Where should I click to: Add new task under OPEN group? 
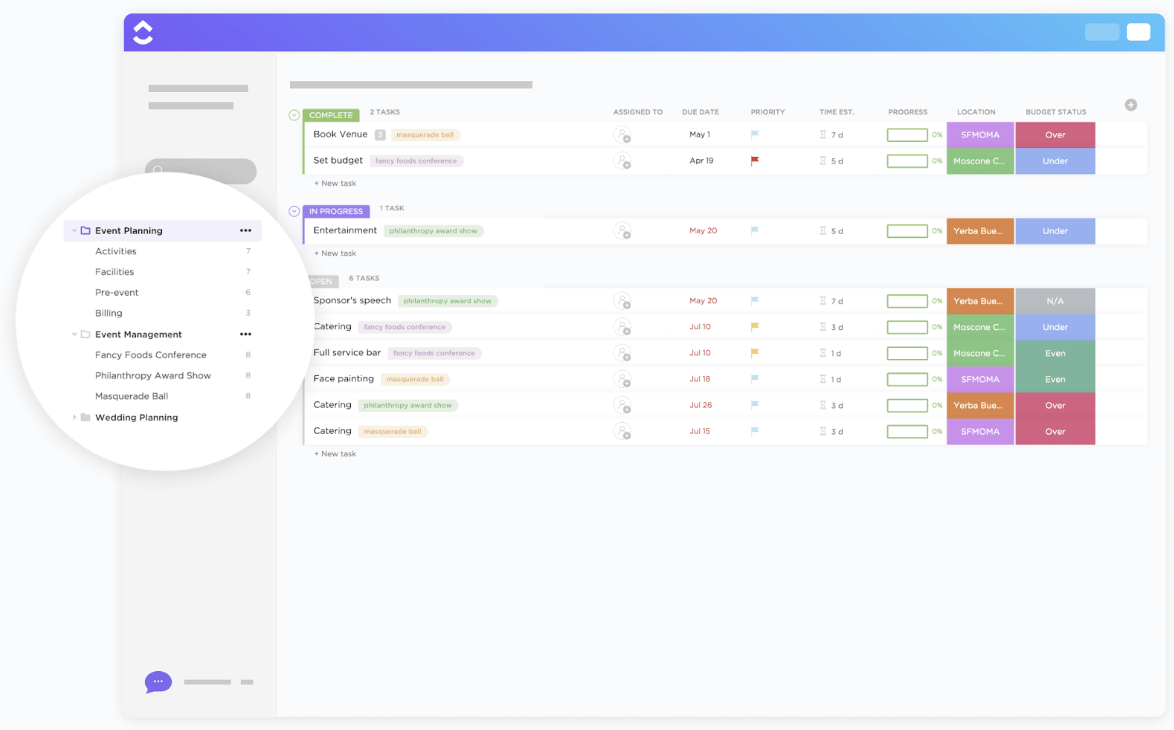click(x=335, y=454)
